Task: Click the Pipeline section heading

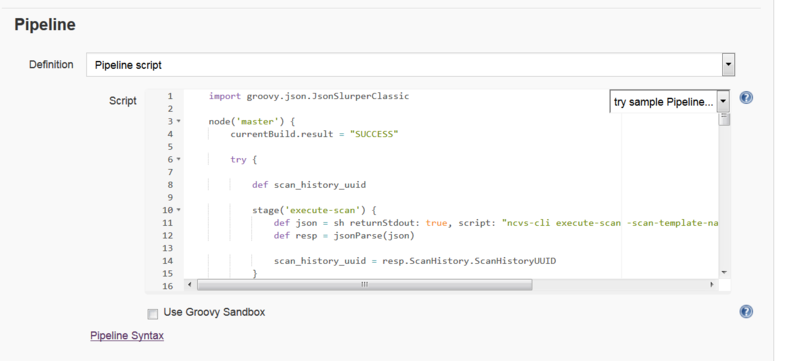Action: [x=45, y=24]
